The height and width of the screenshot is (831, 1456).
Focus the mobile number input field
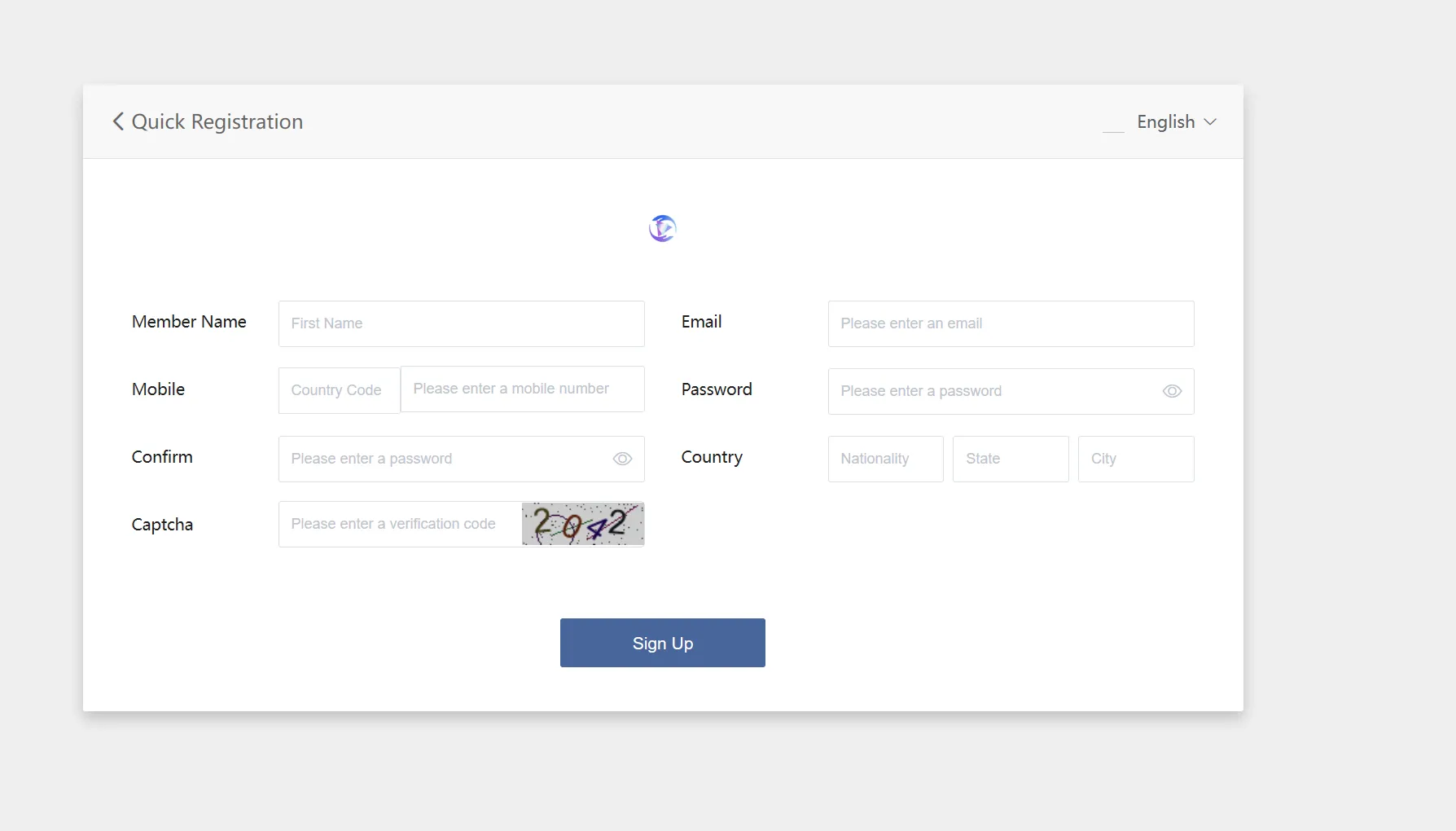(523, 389)
